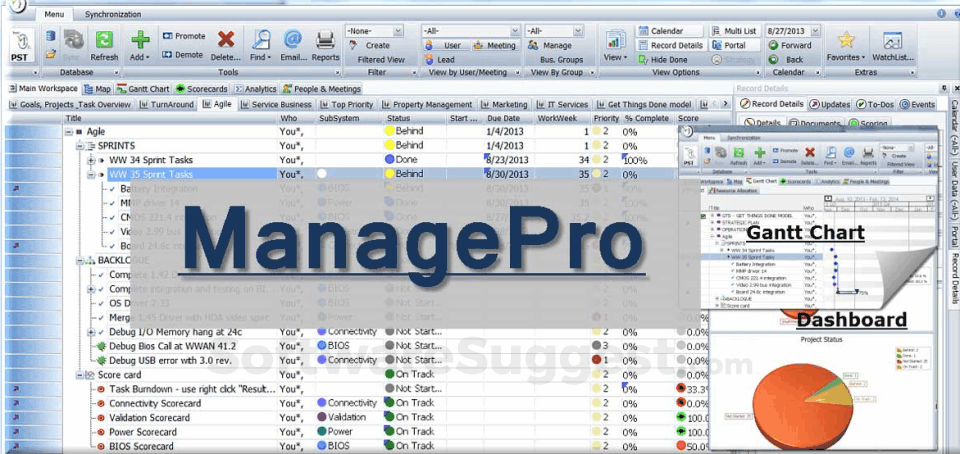Switch to Multi List view
The image size is (960, 454).
pyautogui.click(x=735, y=31)
